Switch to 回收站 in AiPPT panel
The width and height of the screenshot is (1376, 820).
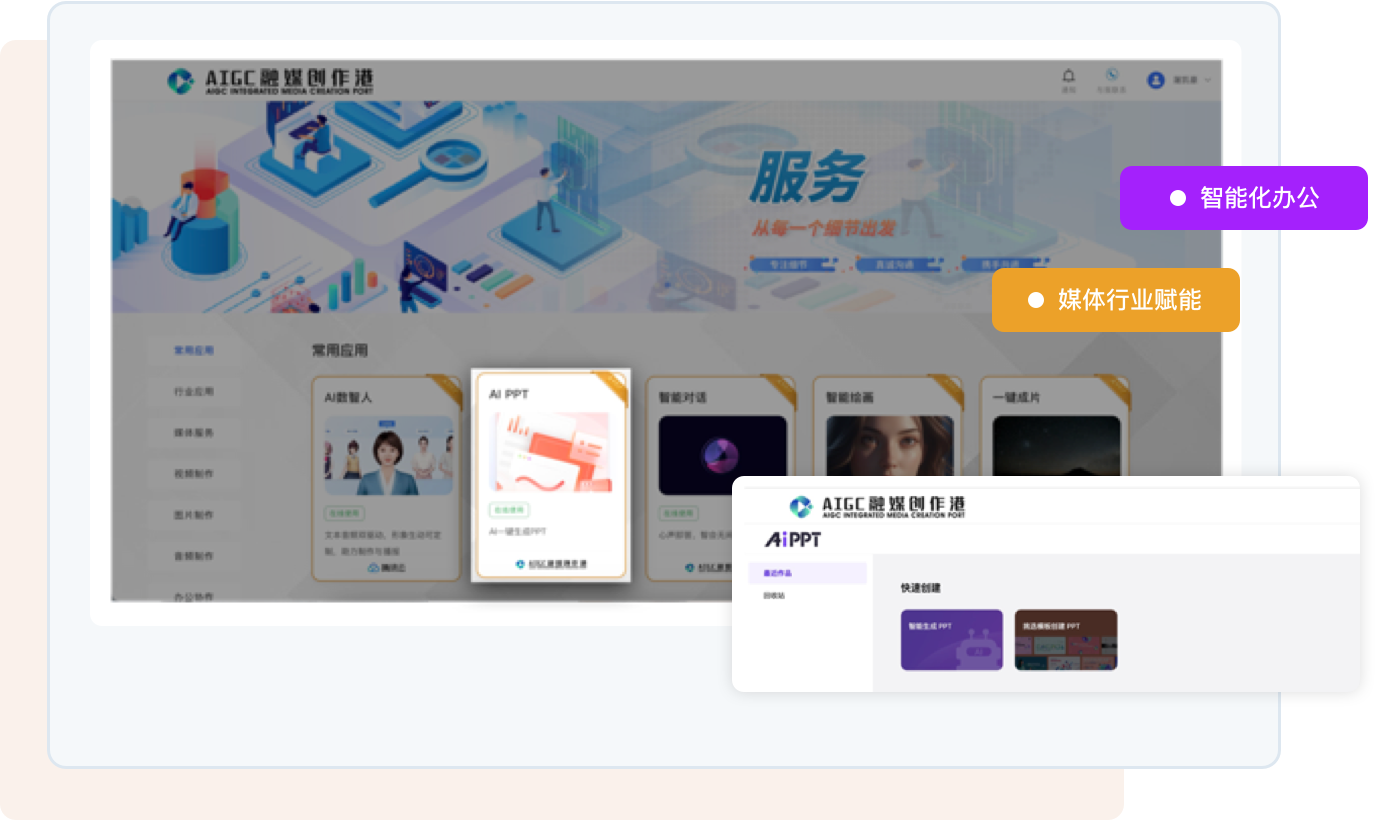coord(775,596)
